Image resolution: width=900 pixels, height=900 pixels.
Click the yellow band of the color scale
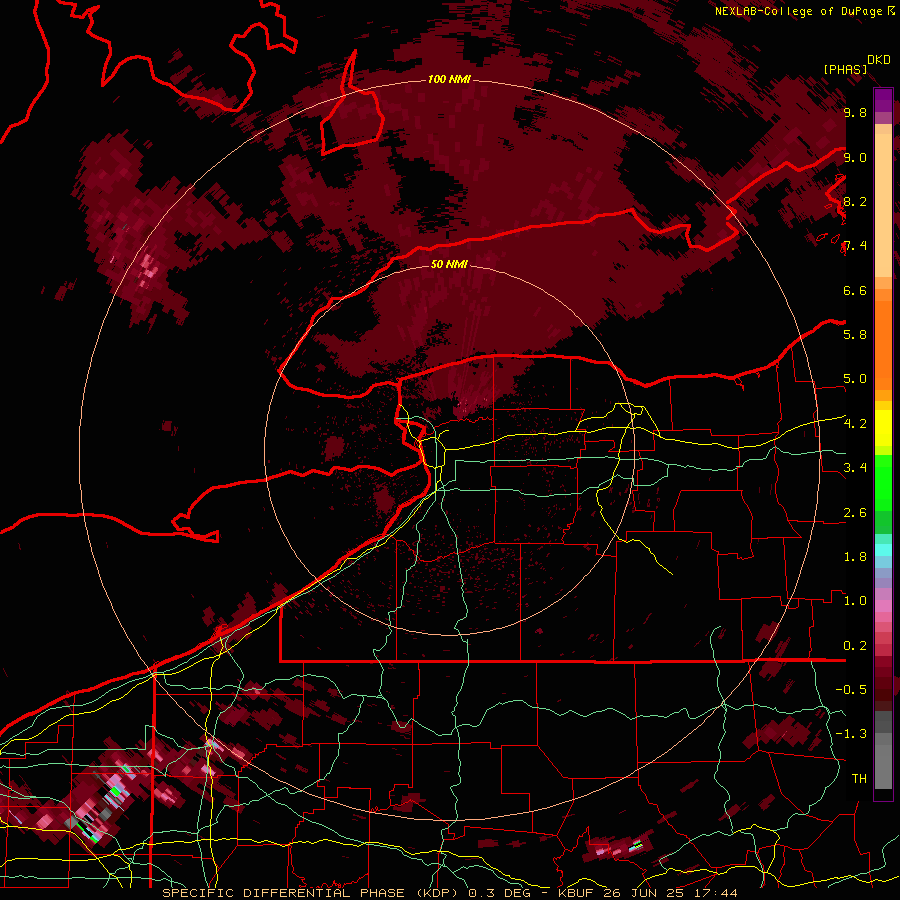[x=883, y=428]
